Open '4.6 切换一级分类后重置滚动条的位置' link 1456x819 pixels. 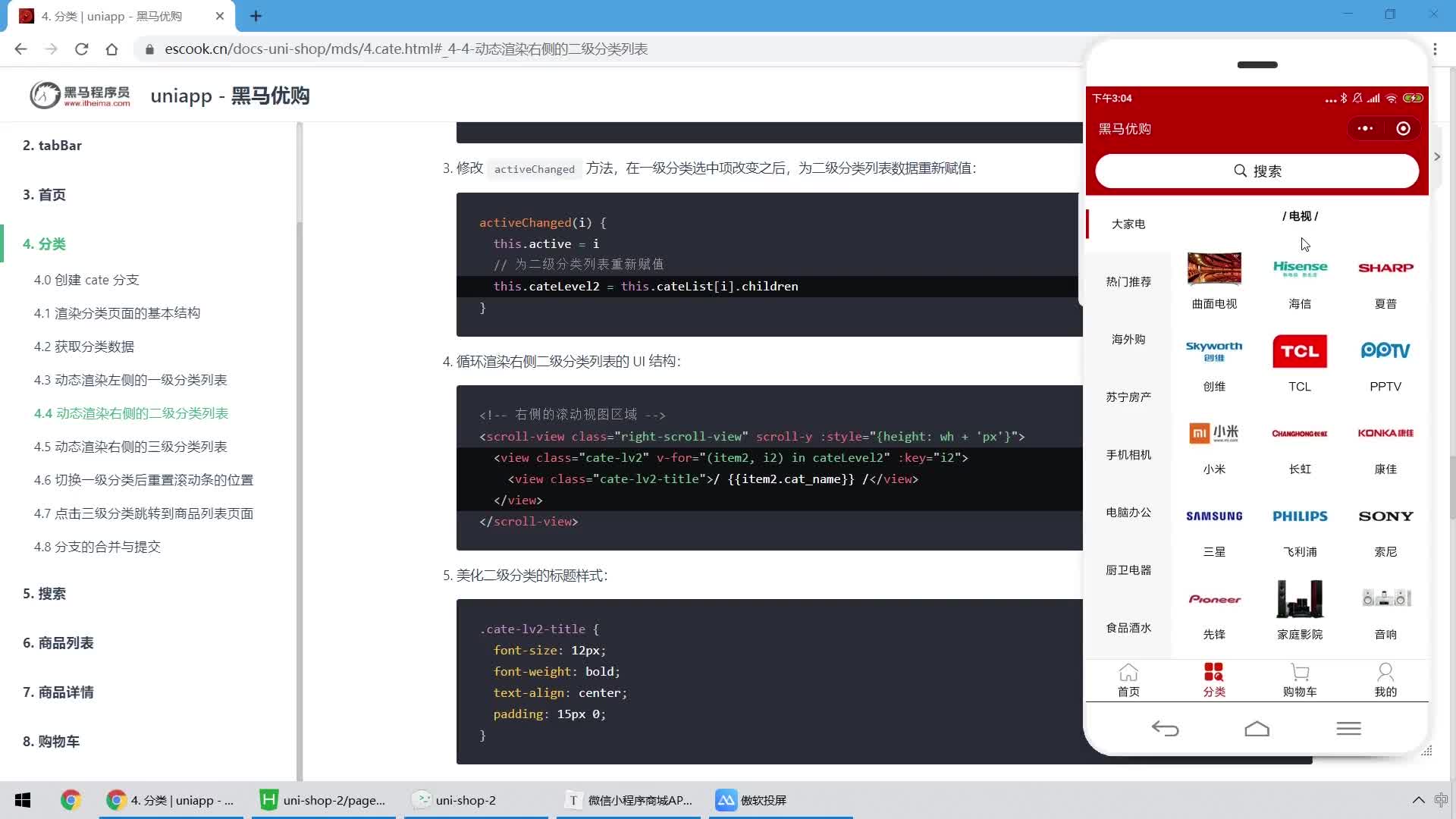143,480
